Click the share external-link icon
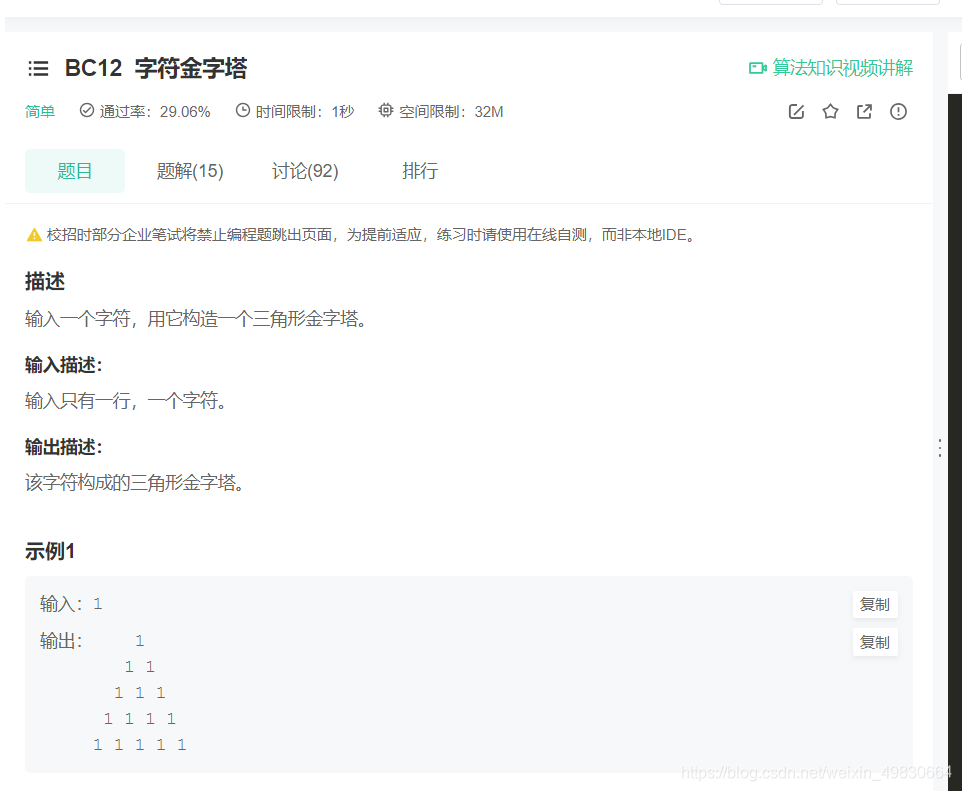This screenshot has height=791, width=962. [x=864, y=112]
